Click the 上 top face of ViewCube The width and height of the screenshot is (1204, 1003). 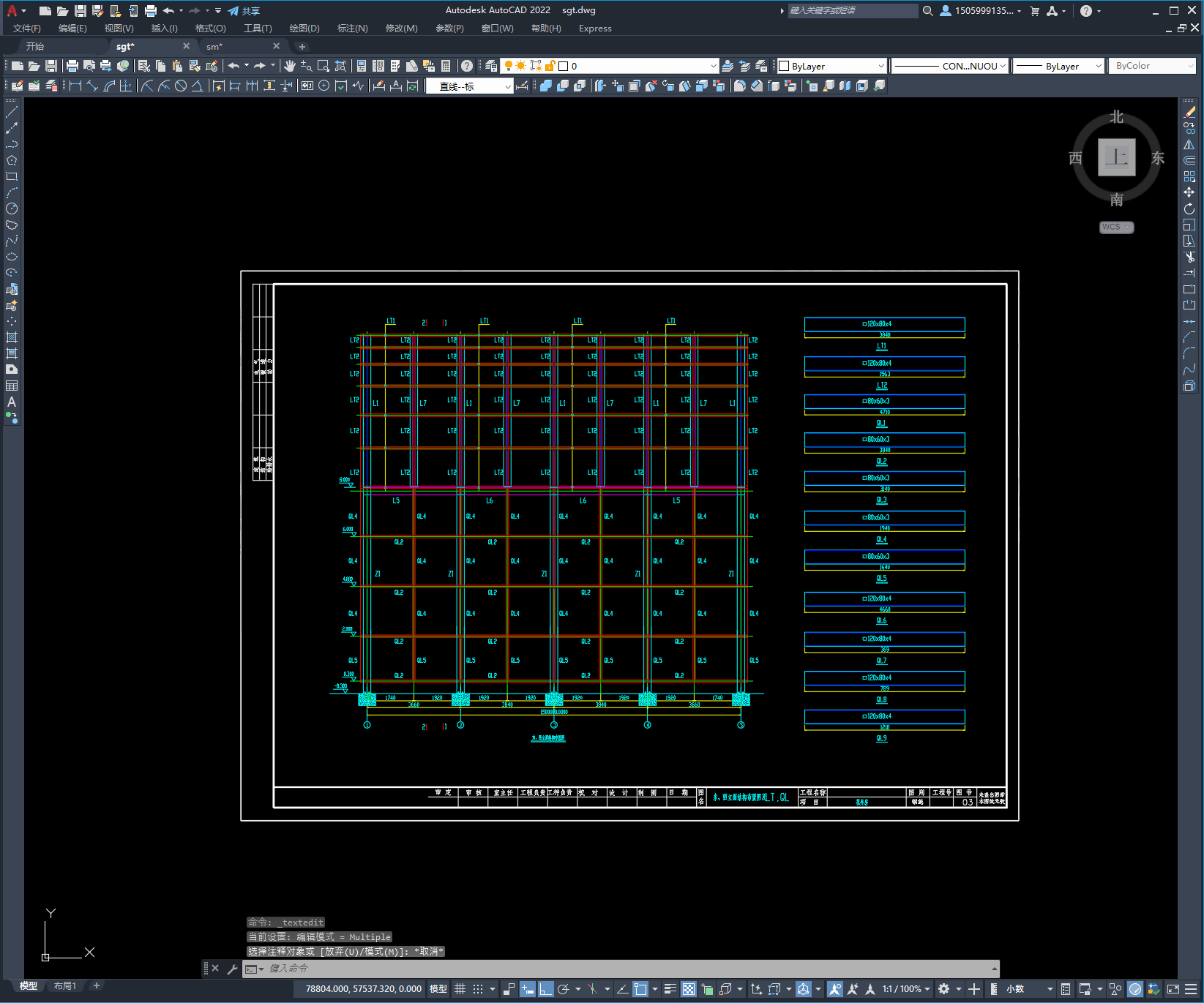(1117, 157)
